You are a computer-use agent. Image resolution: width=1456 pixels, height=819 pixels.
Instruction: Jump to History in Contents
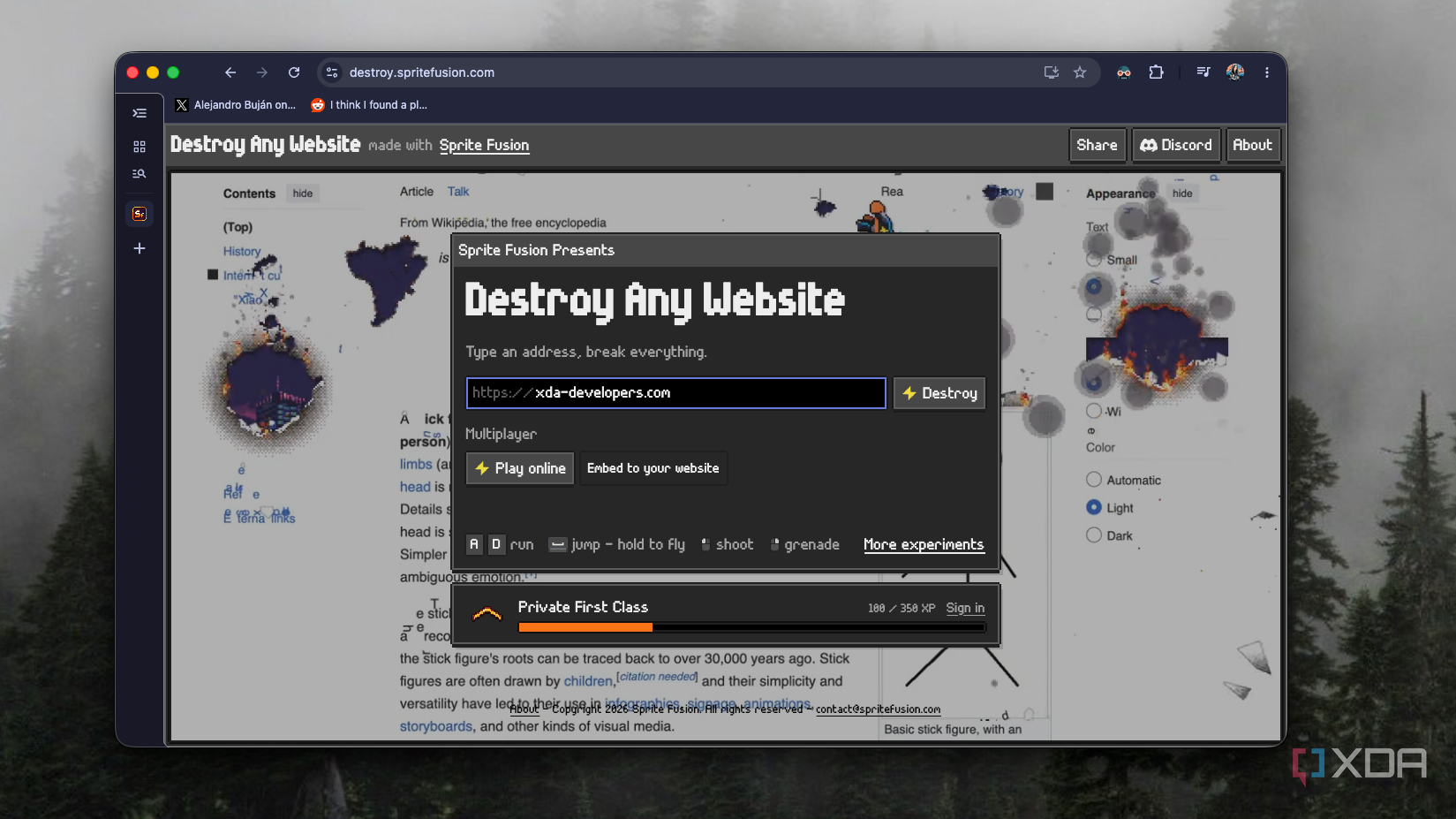click(x=242, y=252)
